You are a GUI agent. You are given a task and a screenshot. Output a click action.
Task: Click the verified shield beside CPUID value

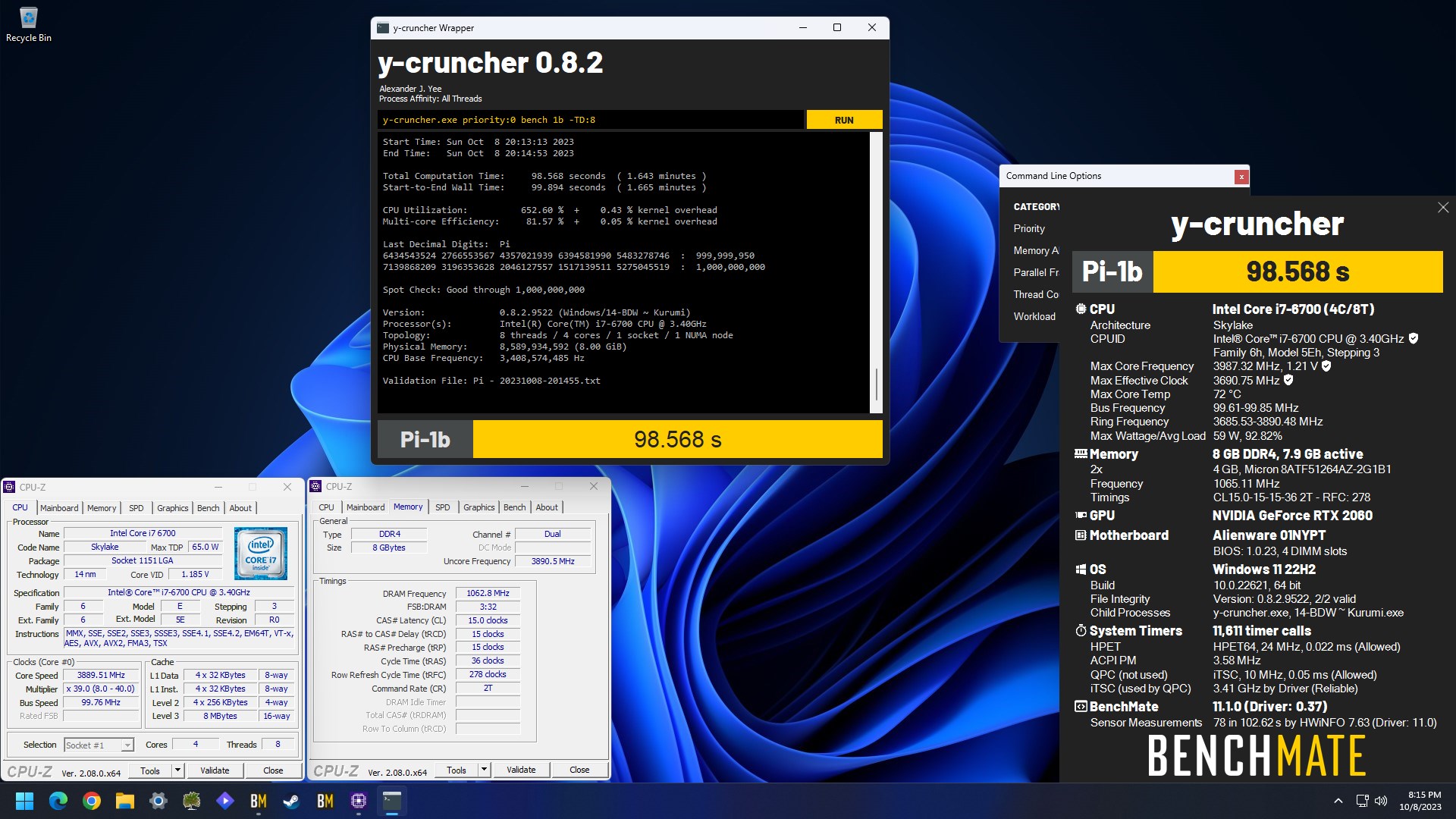pyautogui.click(x=1414, y=339)
